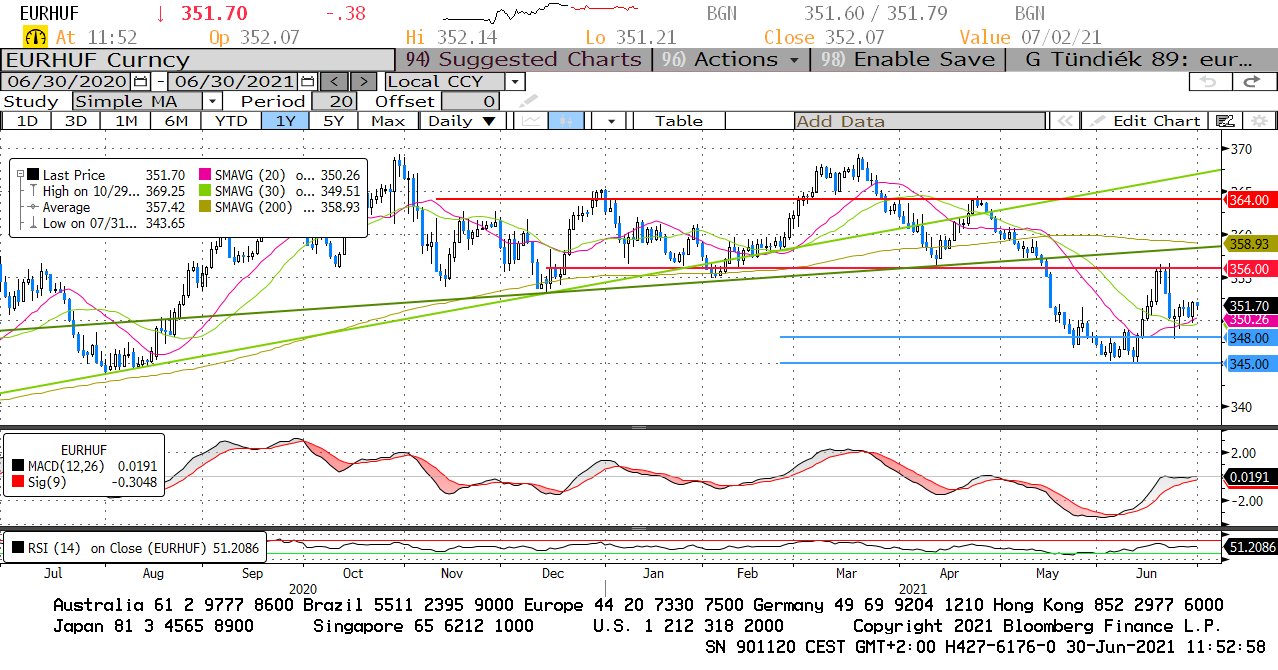Click the 358.93 SMAVG axis label
The width and height of the screenshot is (1278, 670).
(1249, 244)
